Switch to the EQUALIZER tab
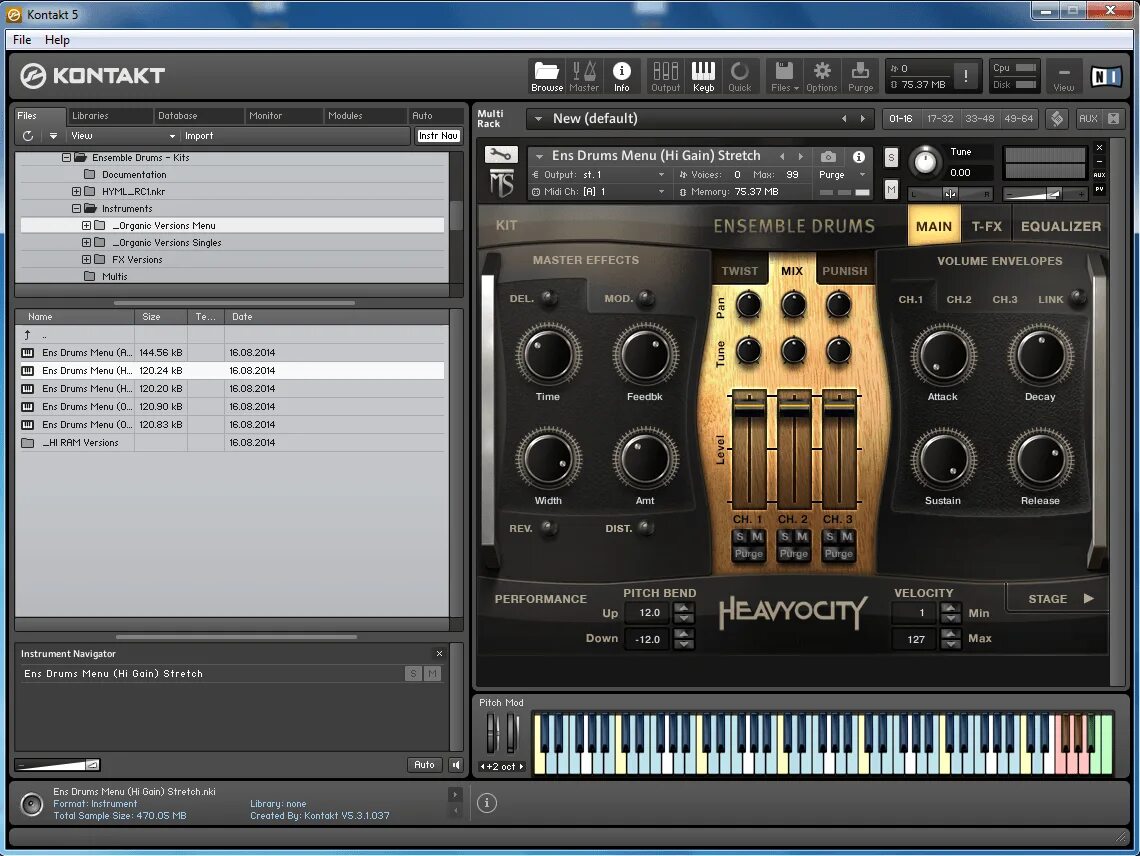 [1061, 226]
